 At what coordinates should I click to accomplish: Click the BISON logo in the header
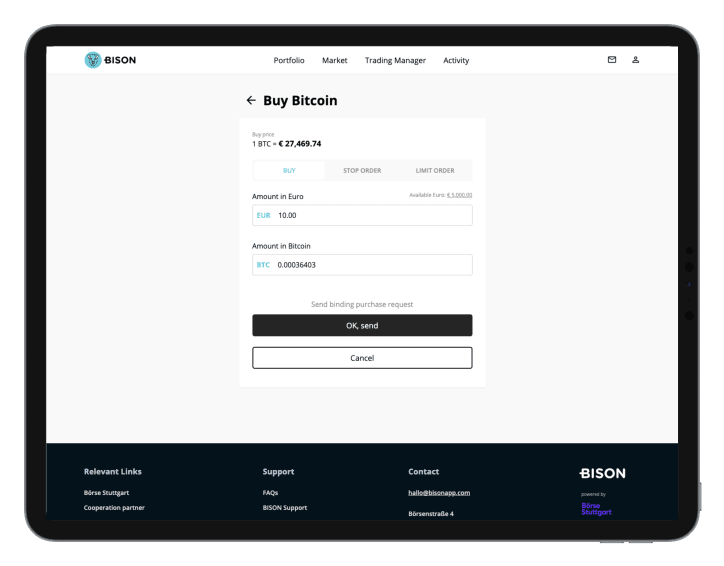[x=110, y=60]
